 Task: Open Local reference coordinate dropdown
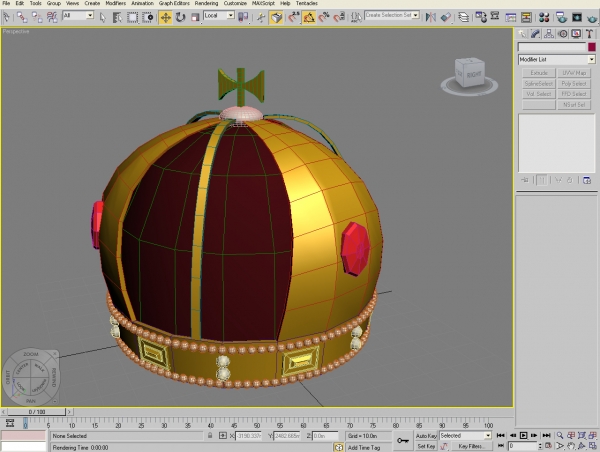tap(230, 15)
